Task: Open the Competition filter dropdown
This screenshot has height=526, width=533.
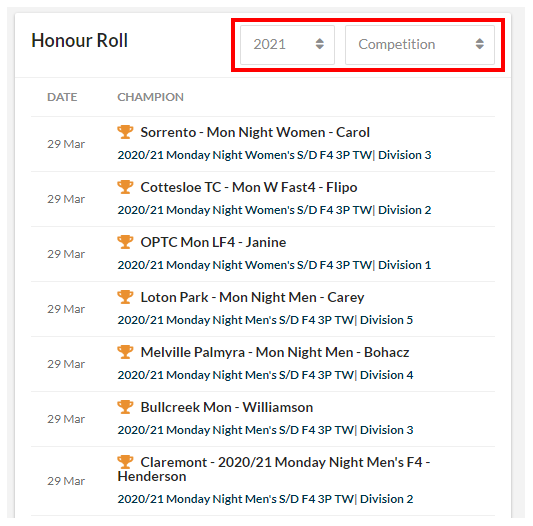Action: click(x=420, y=45)
